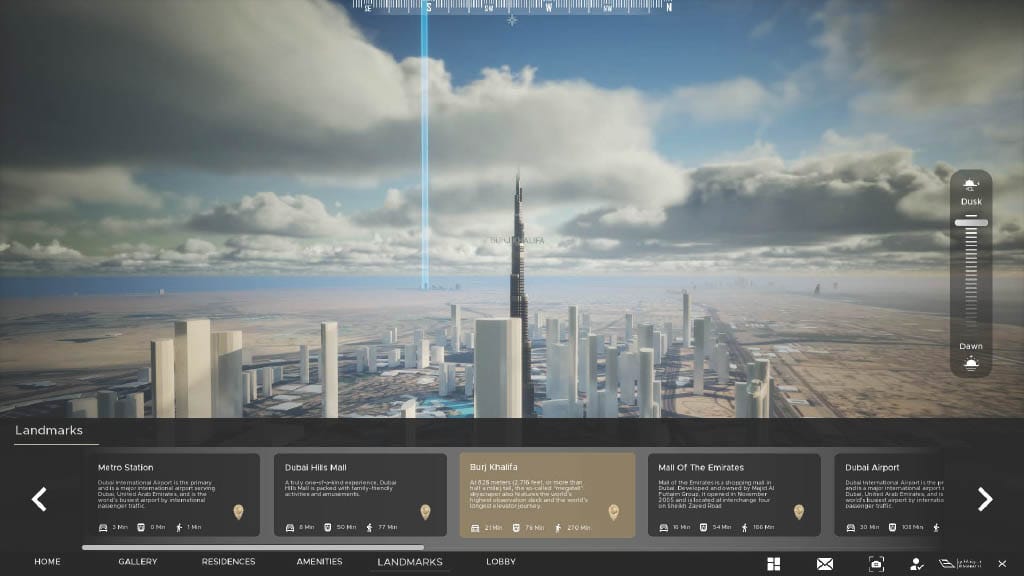Screen dimensions: 1024x576
Task: Click the Dusk-Dawn time of day slider handle
Action: click(970, 222)
